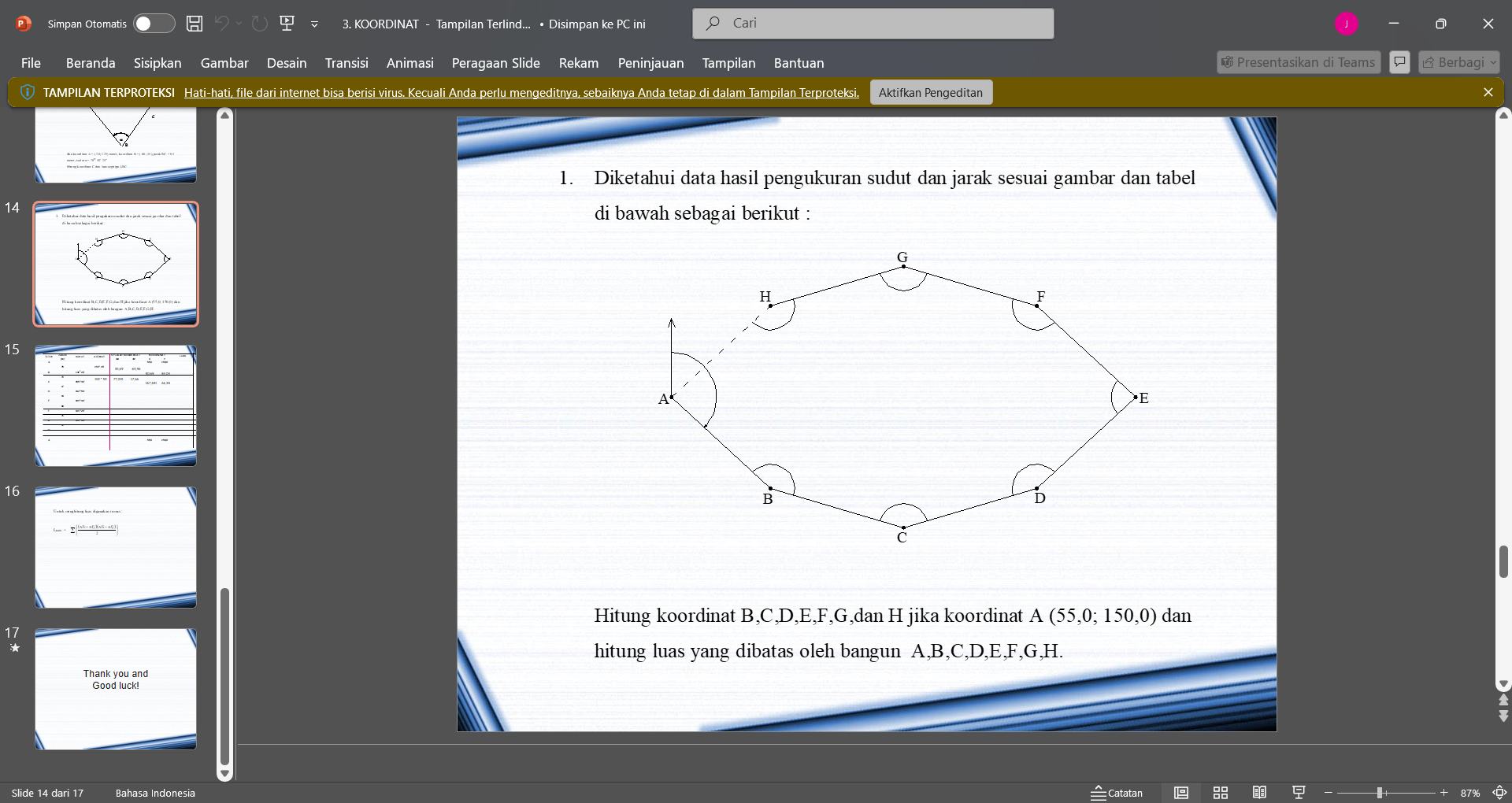Click the slide 17 animation star icon

14,648
